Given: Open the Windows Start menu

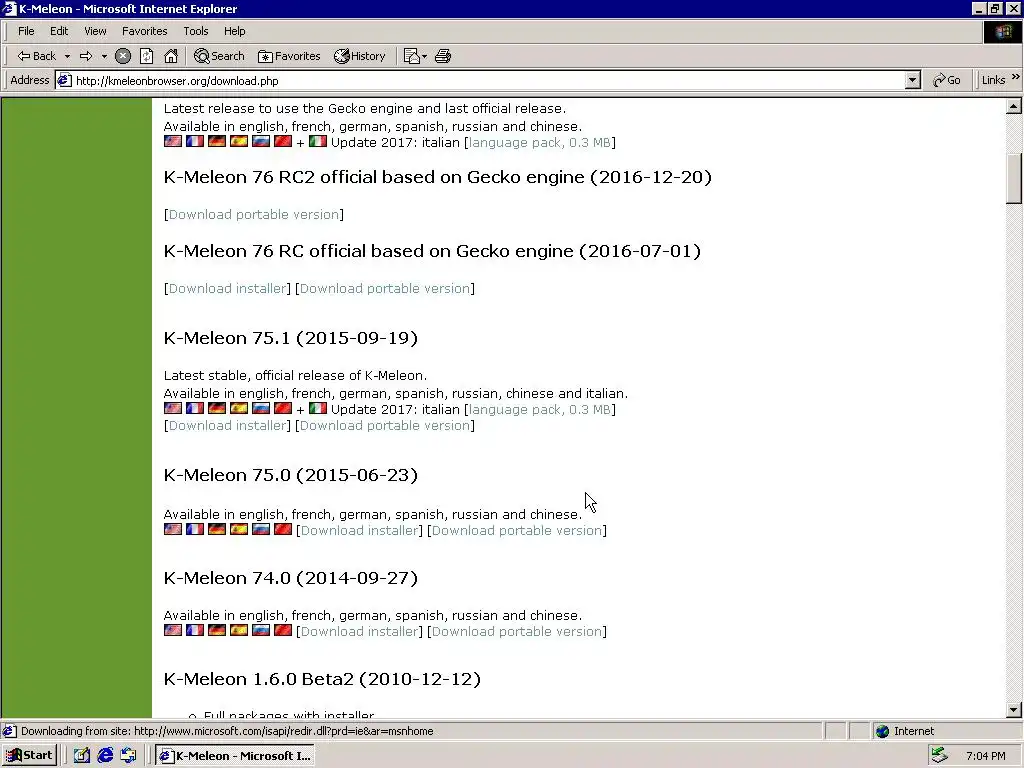Looking at the screenshot, I should click(29, 756).
